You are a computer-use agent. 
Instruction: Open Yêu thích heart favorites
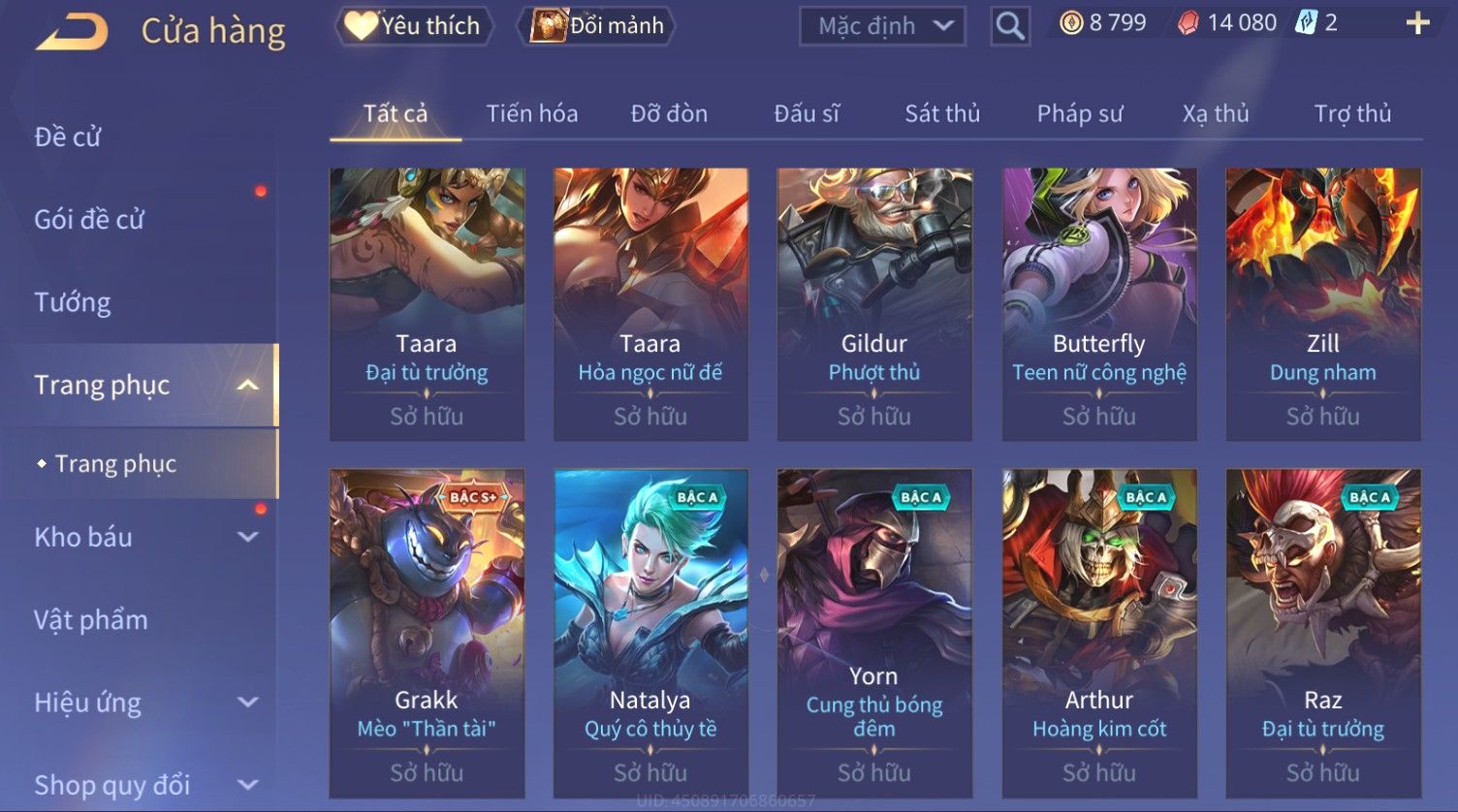414,25
